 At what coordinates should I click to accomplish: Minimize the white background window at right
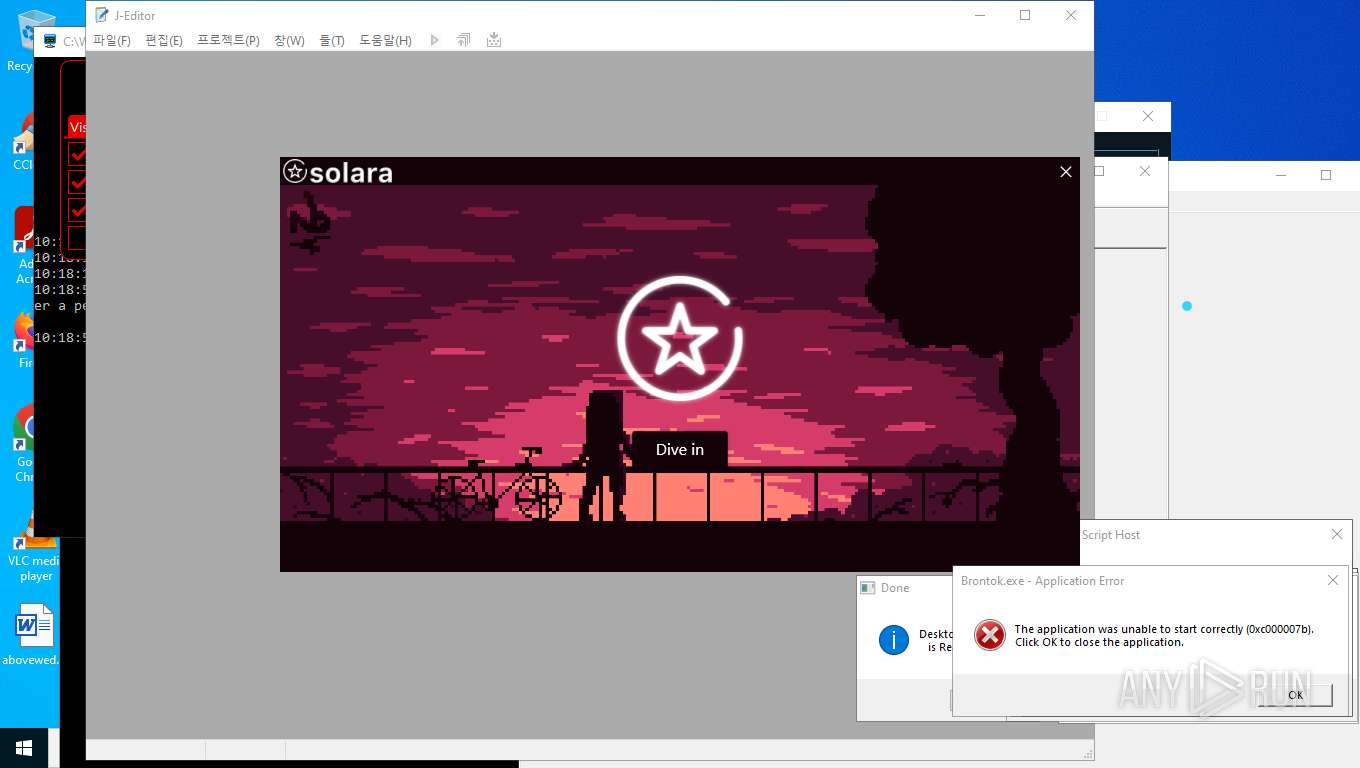[x=1281, y=175]
